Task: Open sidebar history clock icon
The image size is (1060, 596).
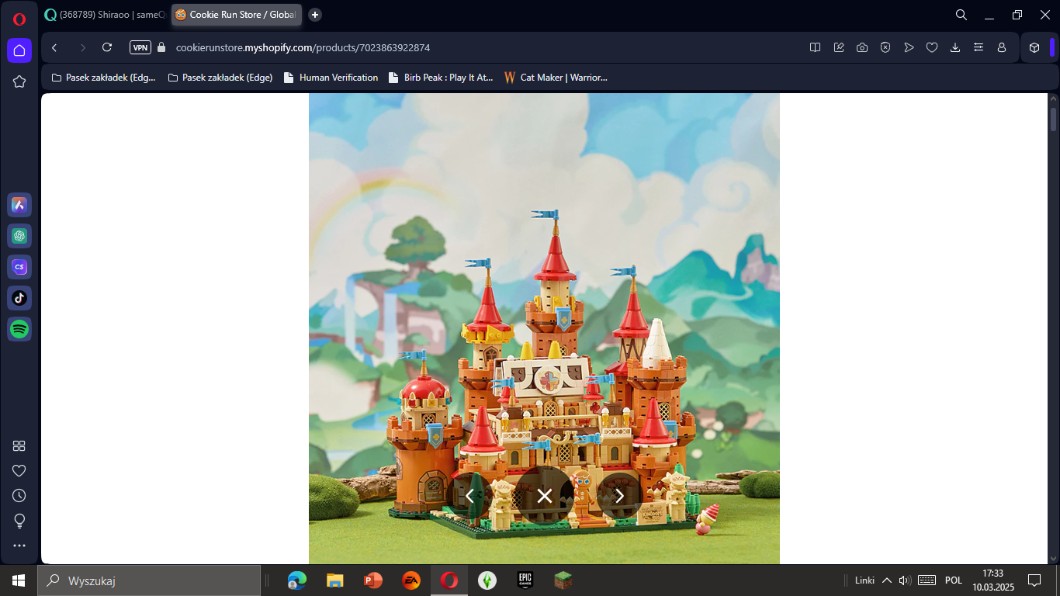Action: [19, 496]
